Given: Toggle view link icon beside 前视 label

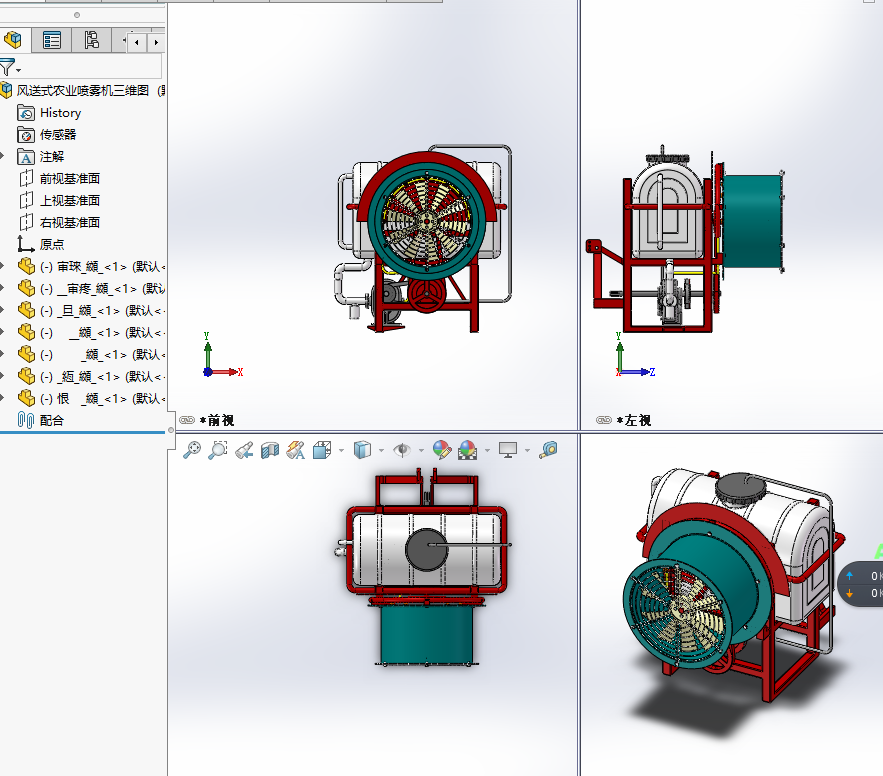Looking at the screenshot, I should coord(186,420).
